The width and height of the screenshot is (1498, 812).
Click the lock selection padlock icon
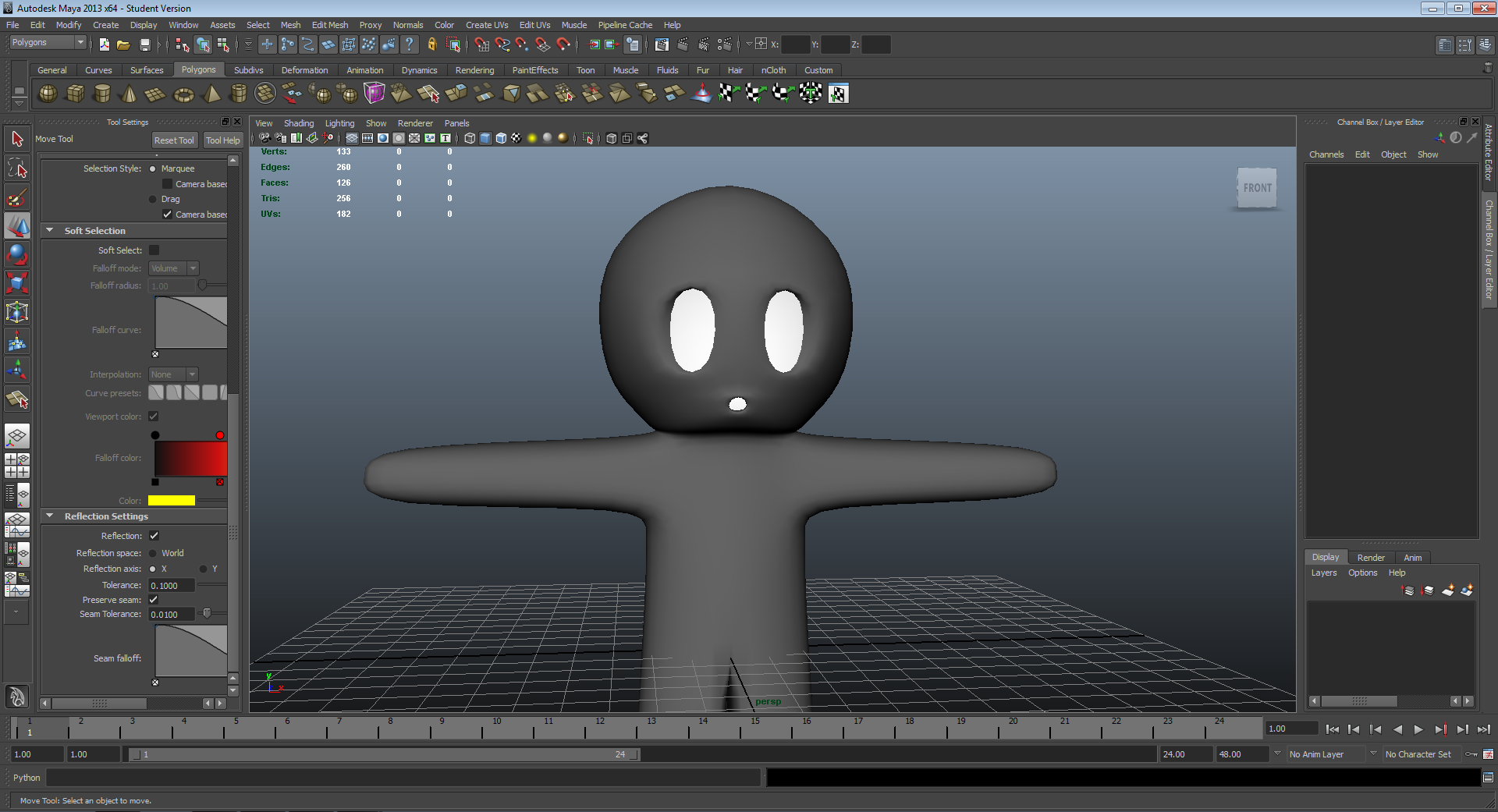point(431,44)
